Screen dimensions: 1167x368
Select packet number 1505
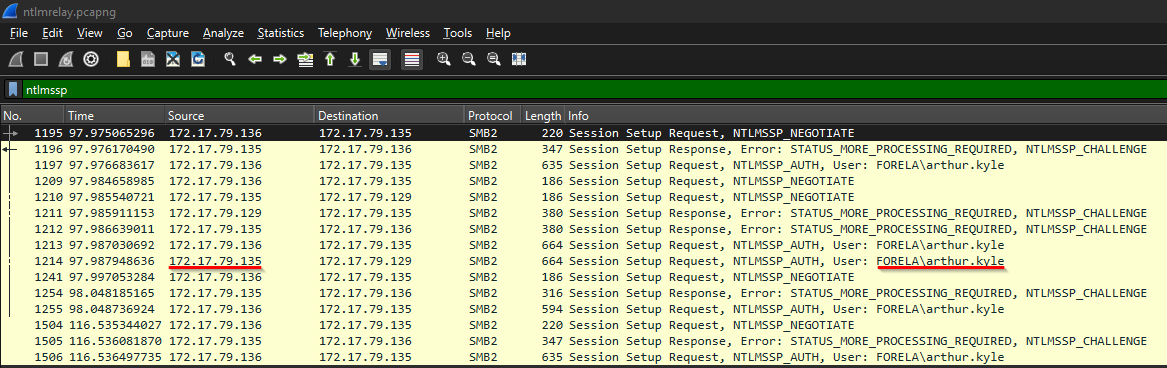[x=584, y=341]
